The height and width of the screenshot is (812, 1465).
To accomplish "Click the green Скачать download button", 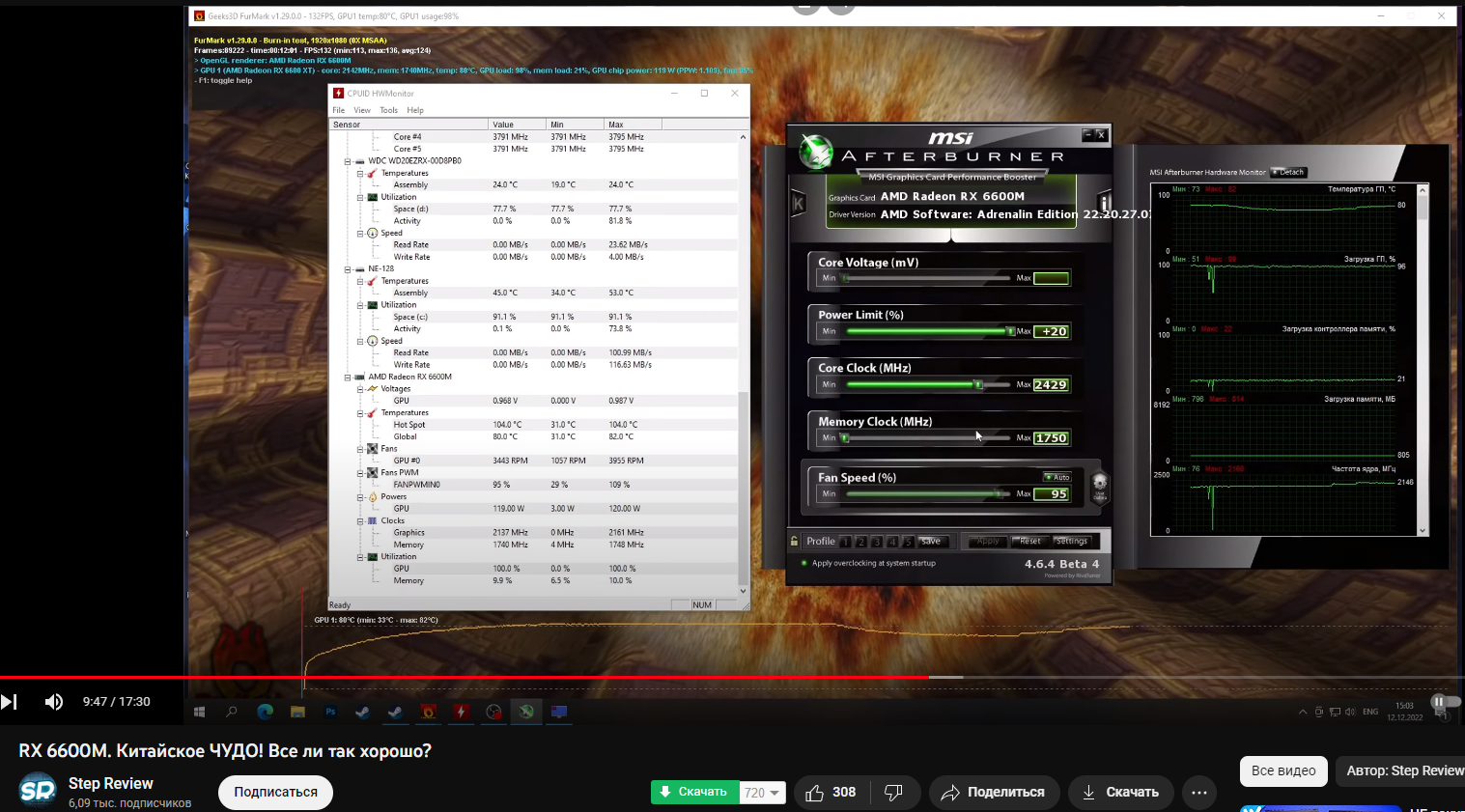I will coord(694,793).
